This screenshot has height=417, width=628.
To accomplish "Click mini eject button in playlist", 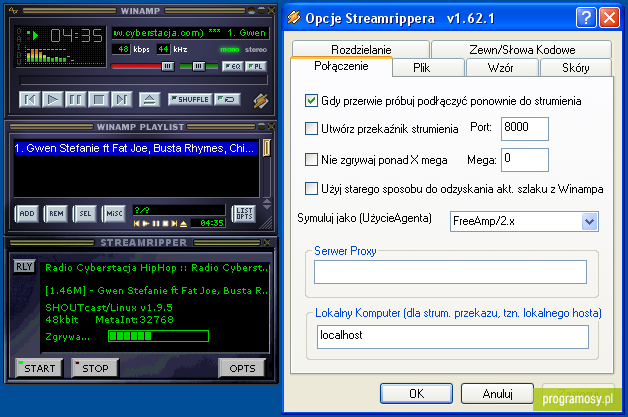I will 183,224.
